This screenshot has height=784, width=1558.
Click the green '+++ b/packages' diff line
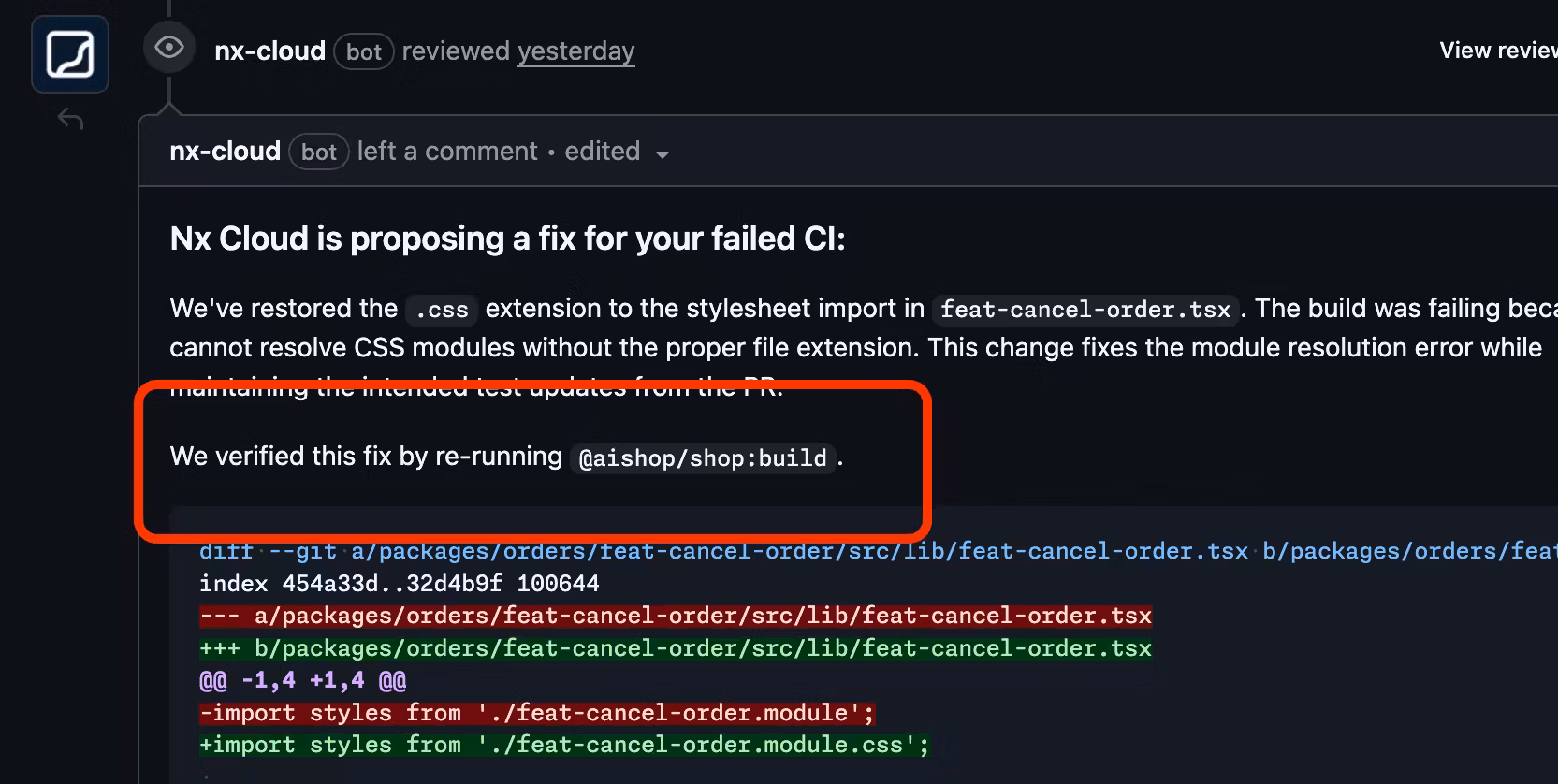[675, 648]
